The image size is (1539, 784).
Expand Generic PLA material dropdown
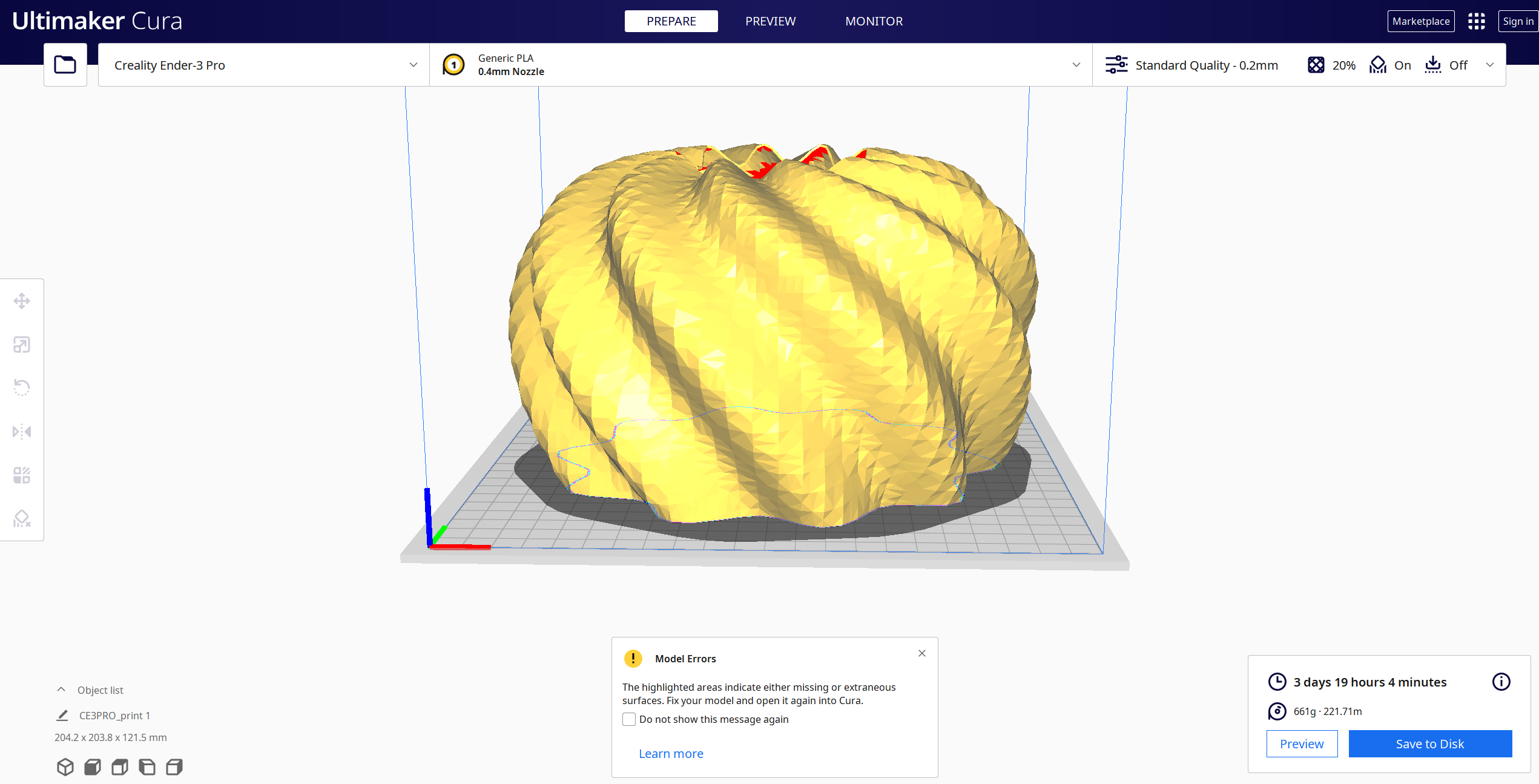1076,65
